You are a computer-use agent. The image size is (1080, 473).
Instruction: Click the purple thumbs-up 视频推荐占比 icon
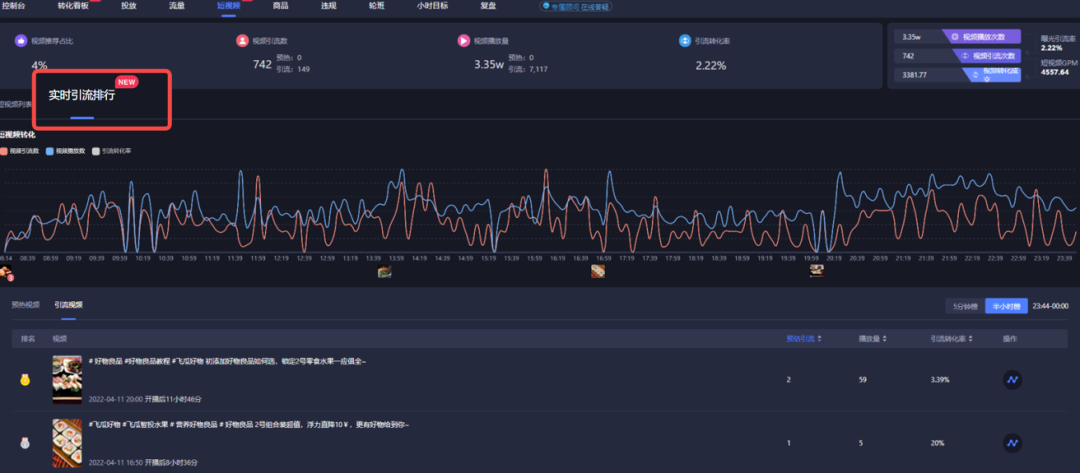(21, 41)
